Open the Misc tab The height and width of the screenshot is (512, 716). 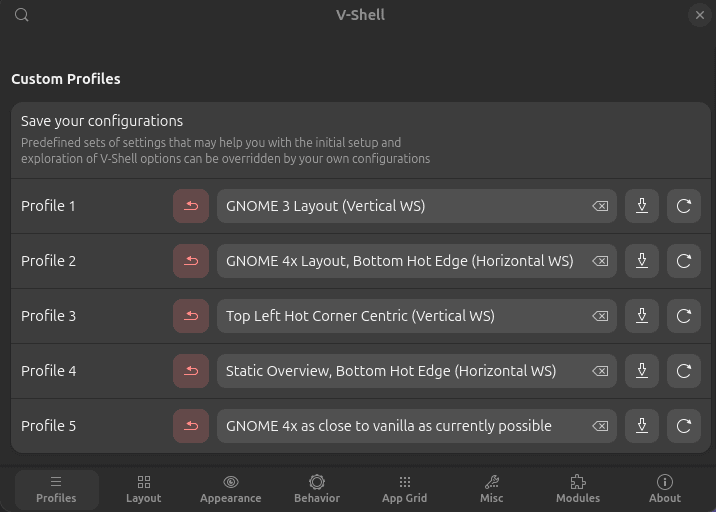491,490
